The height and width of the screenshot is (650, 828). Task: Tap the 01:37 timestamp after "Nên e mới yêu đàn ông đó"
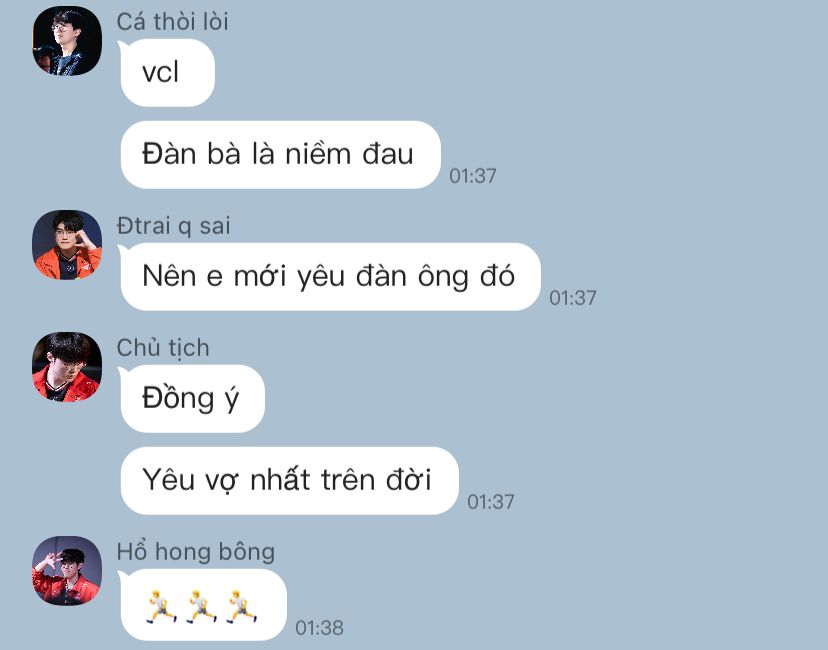[573, 298]
